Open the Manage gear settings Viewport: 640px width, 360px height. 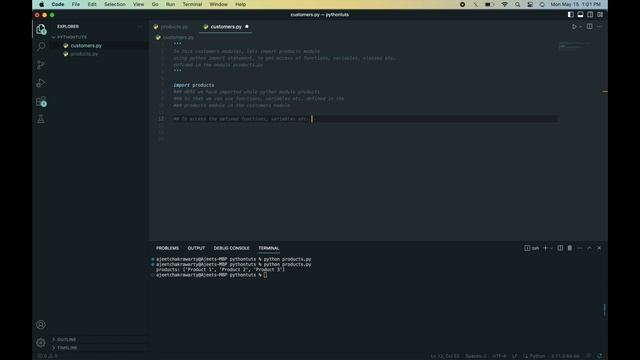(x=41, y=343)
